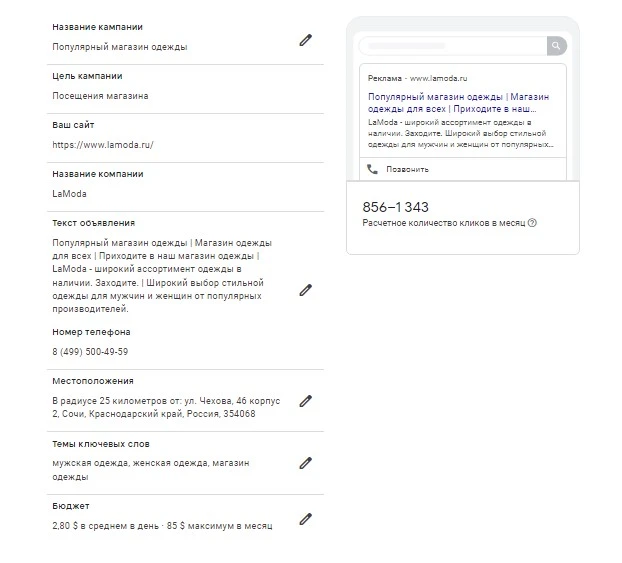Screen dimensions: 622x563
Task: Select the Посещения магазина campaign goal text
Action: (x=100, y=96)
